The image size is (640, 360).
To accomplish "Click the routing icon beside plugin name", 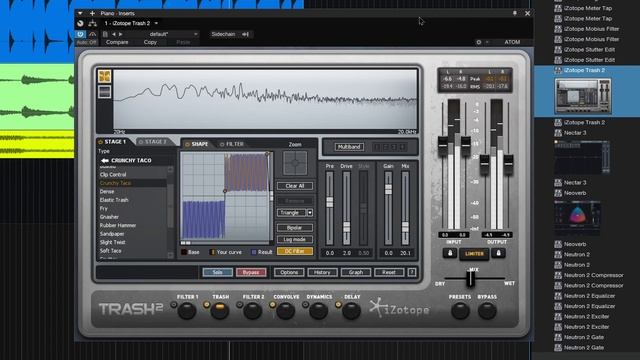I will pyautogui.click(x=93, y=23).
